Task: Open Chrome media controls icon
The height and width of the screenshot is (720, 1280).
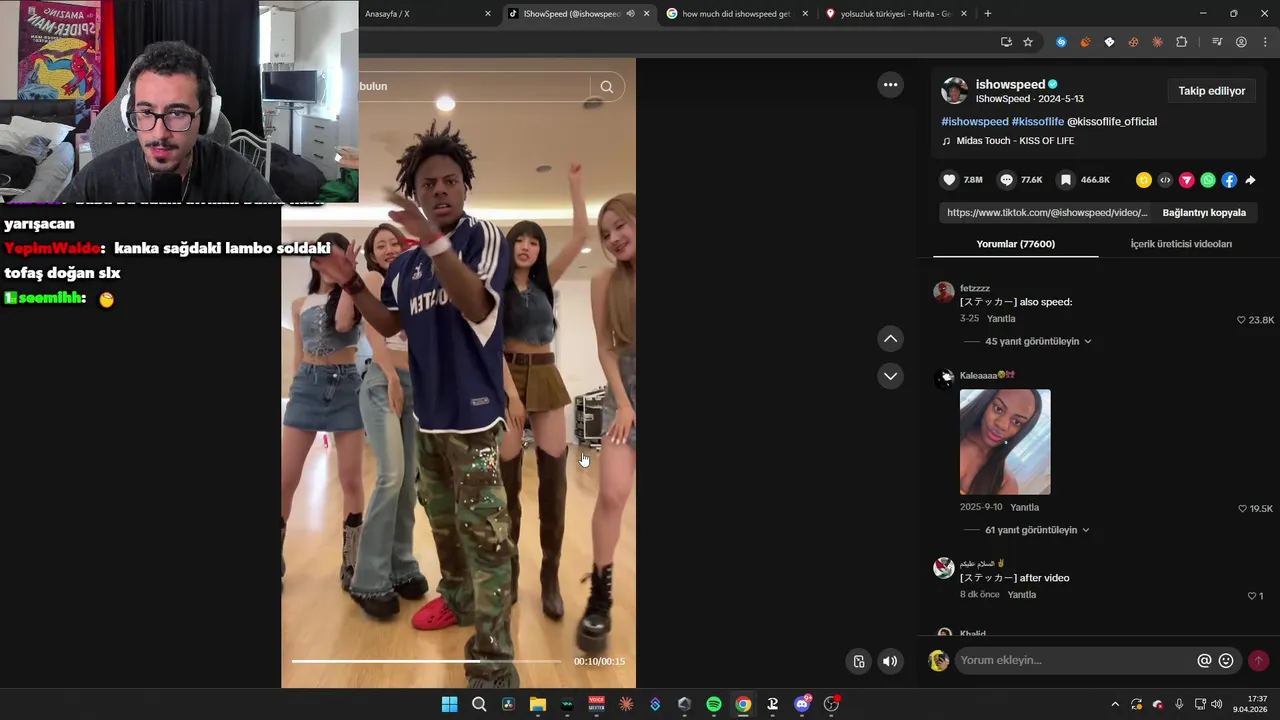Action: [x=1217, y=42]
